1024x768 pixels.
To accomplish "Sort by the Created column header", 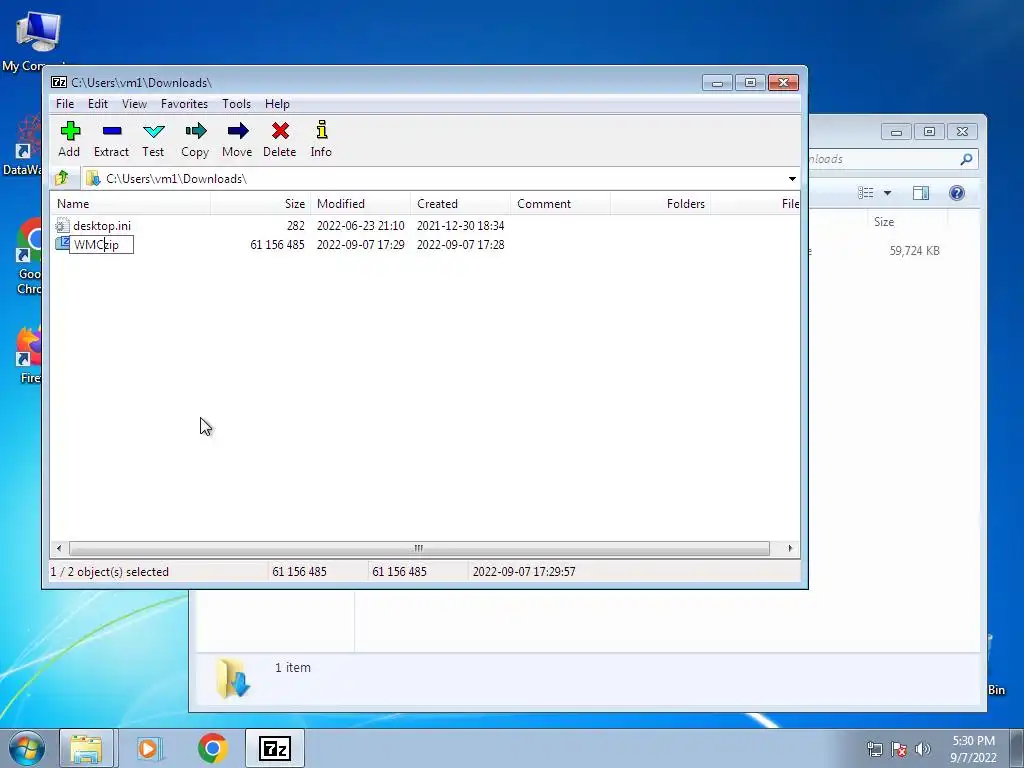I will pyautogui.click(x=461, y=204).
